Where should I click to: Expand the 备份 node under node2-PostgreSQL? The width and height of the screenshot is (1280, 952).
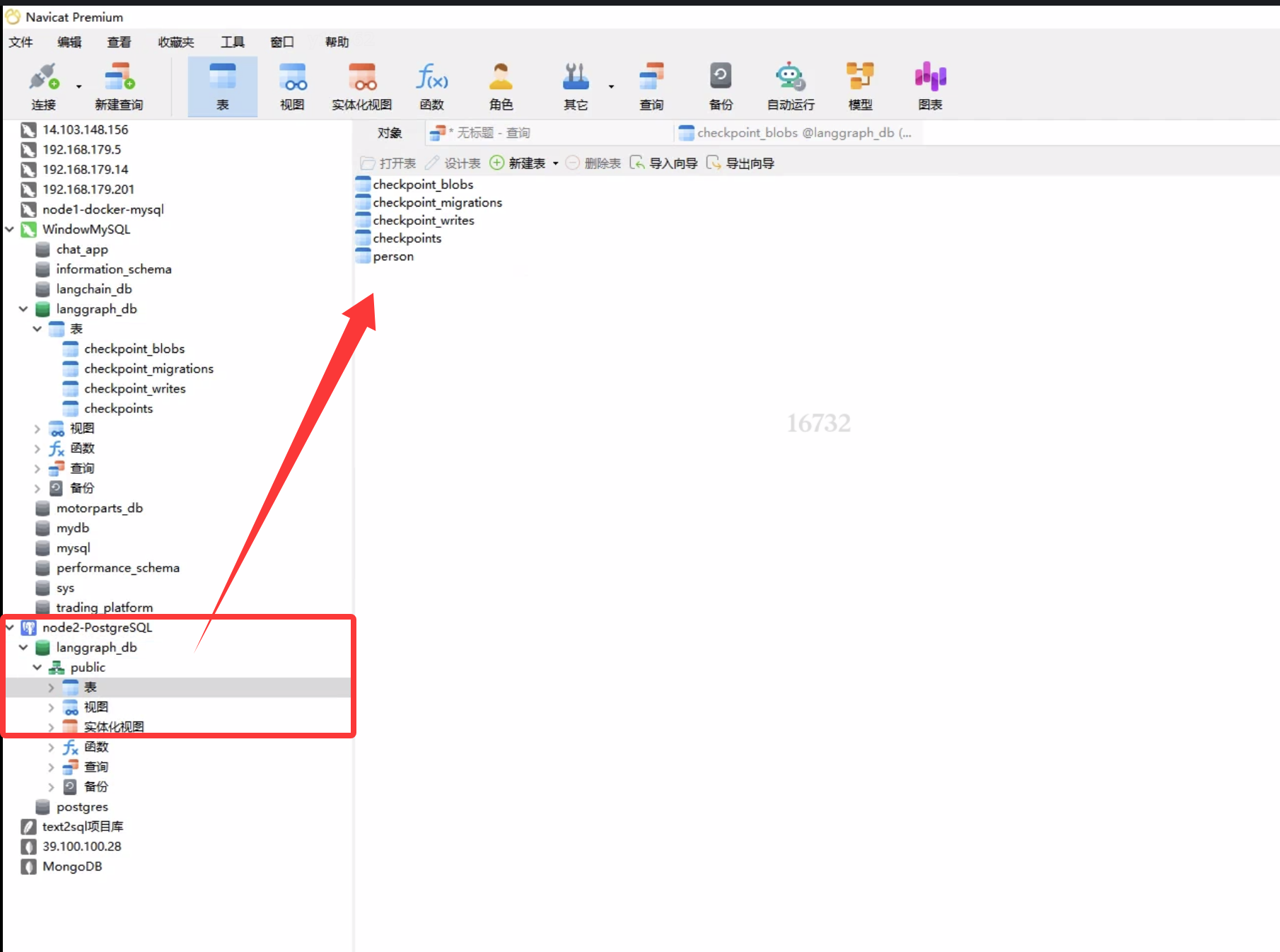pos(51,786)
